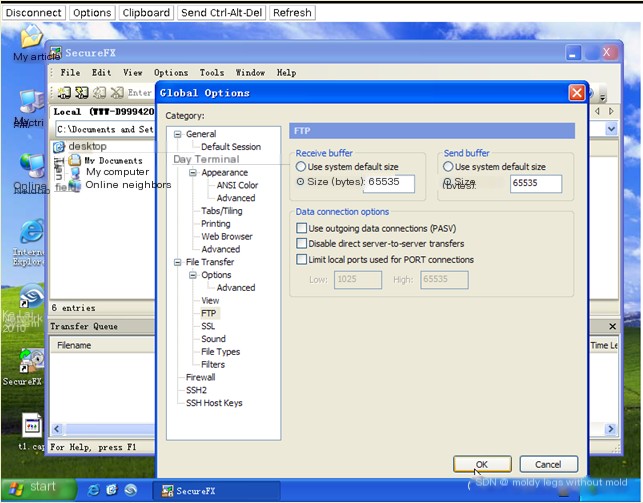This screenshot has width=643, height=503.
Task: Click the third quick launch swirl icon
Action: tap(130, 490)
